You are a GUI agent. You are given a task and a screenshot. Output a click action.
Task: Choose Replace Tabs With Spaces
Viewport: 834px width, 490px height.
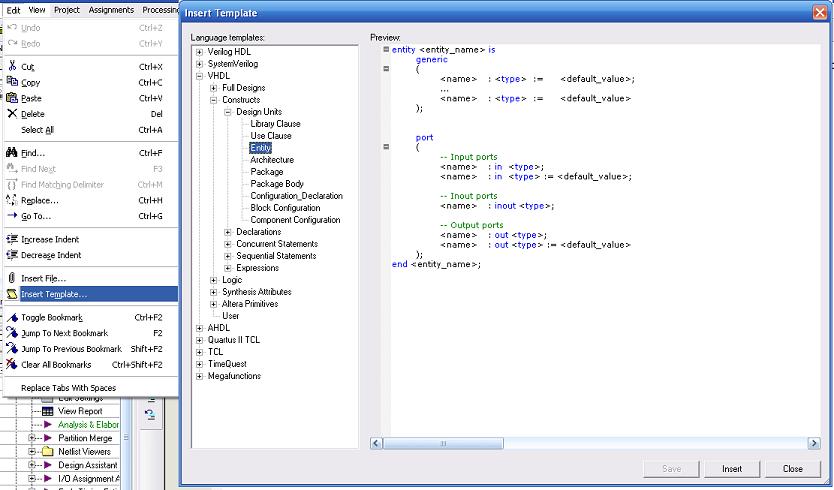[x=68, y=388]
